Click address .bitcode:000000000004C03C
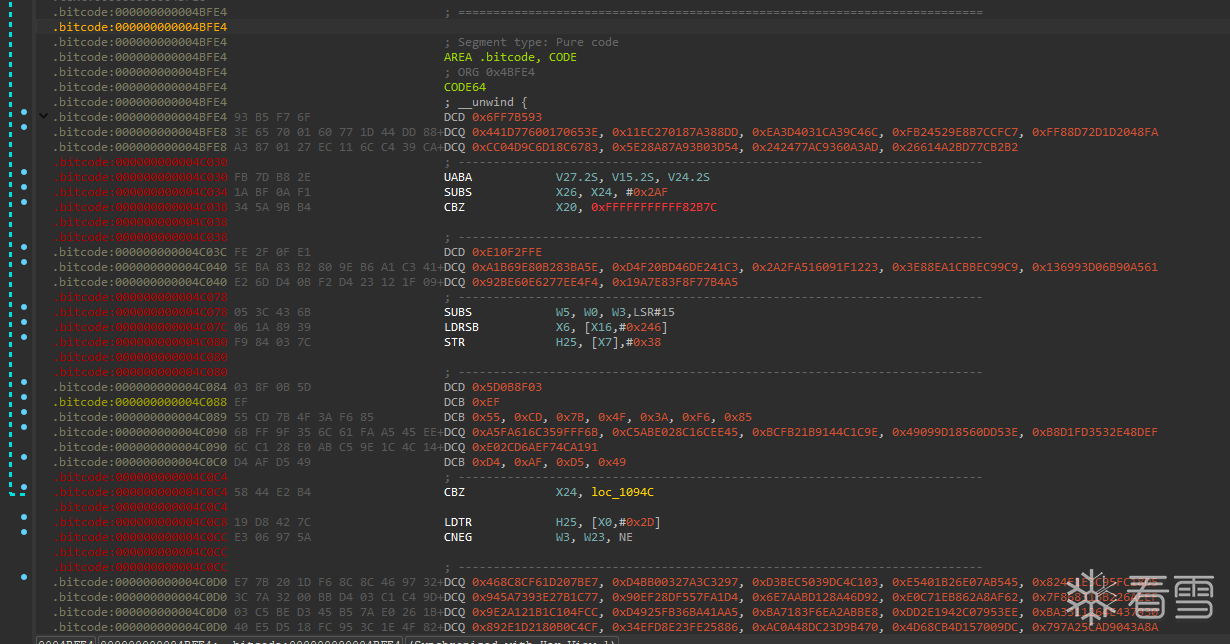This screenshot has width=1230, height=644. [x=140, y=252]
